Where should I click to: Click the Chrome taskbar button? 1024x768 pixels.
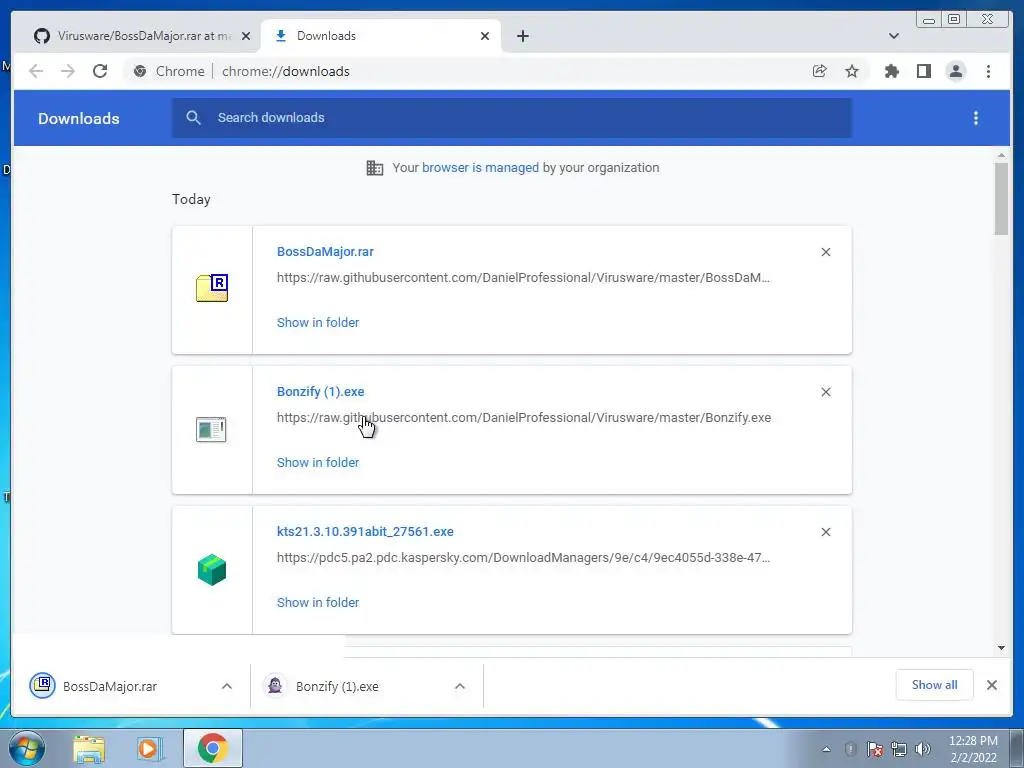pyautogui.click(x=212, y=749)
